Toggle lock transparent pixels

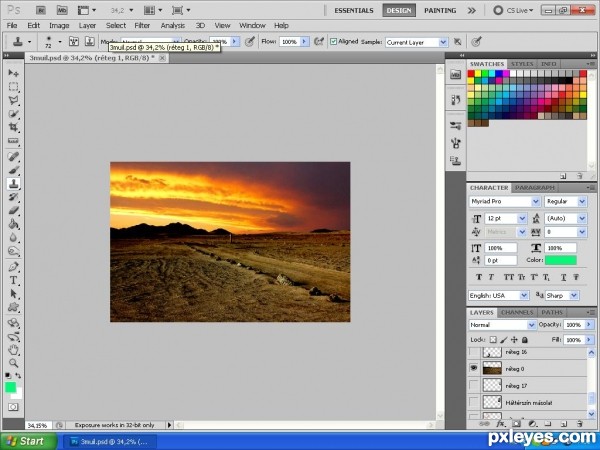pyautogui.click(x=493, y=339)
